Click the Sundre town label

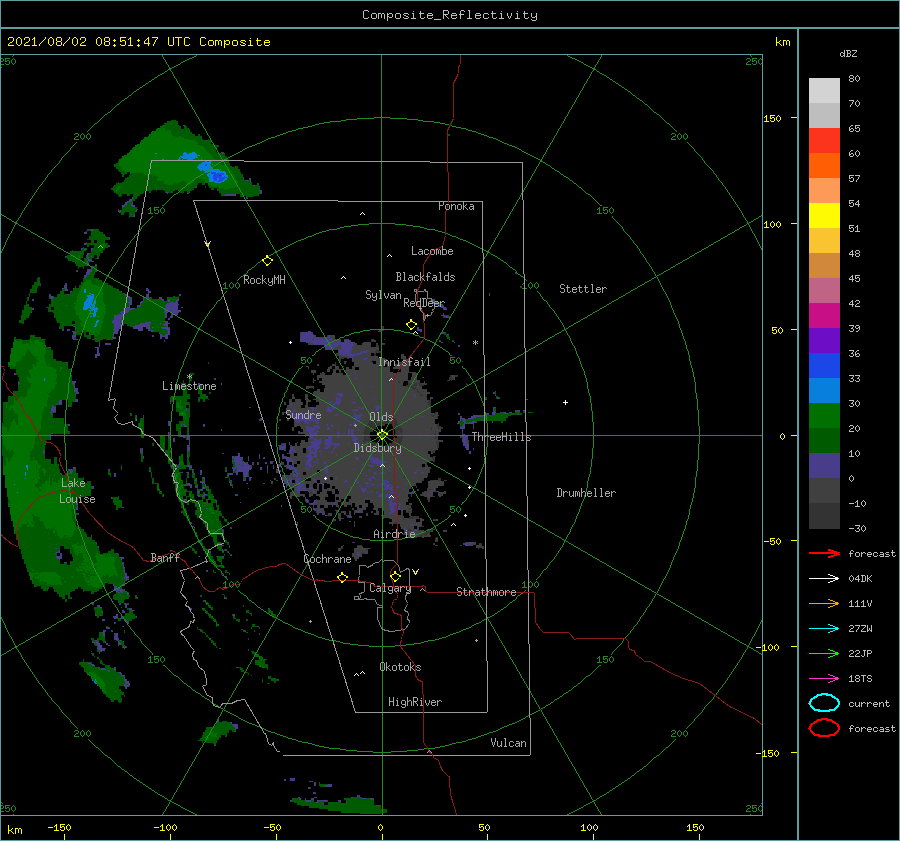click(303, 415)
